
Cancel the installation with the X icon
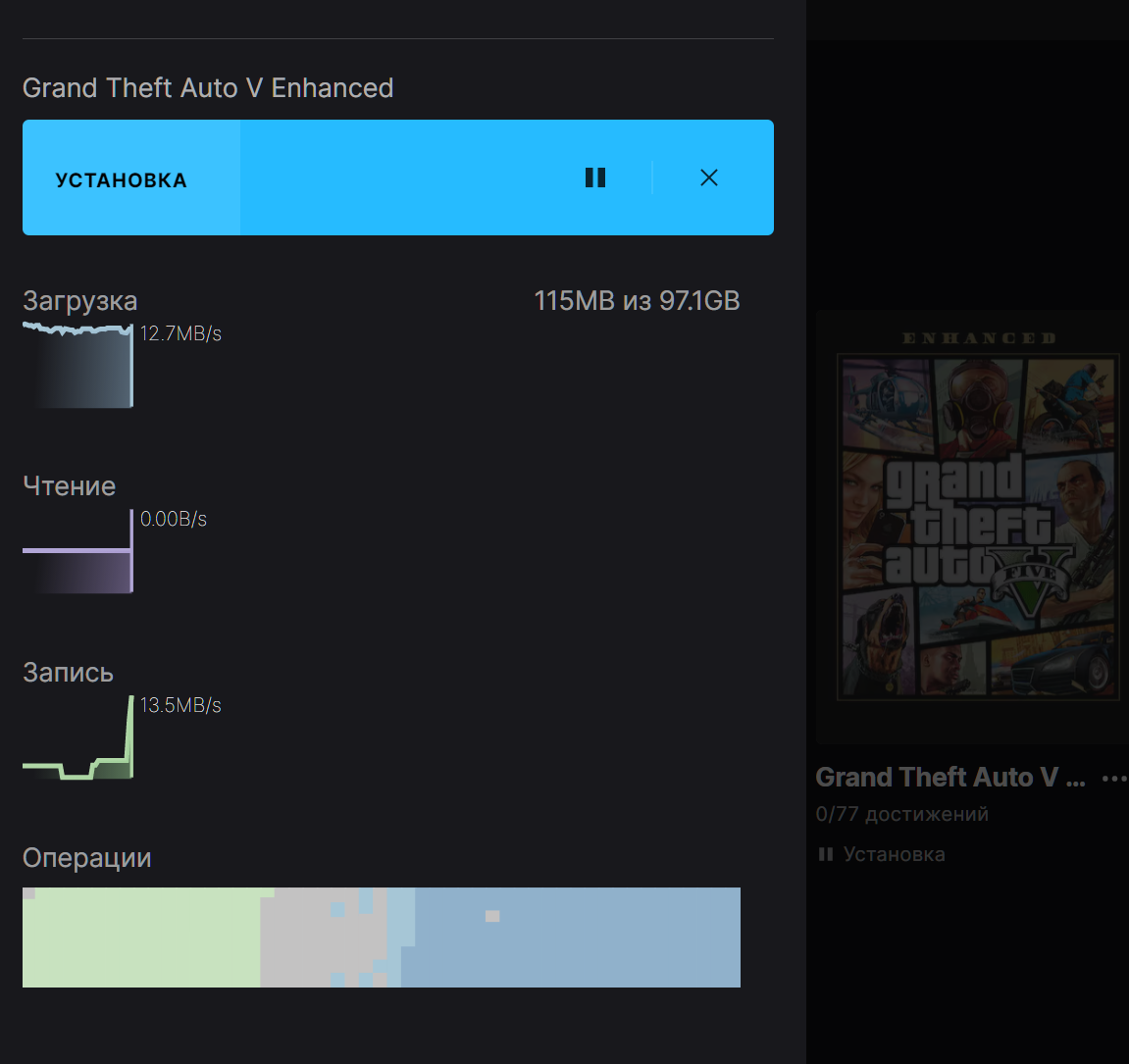point(709,177)
